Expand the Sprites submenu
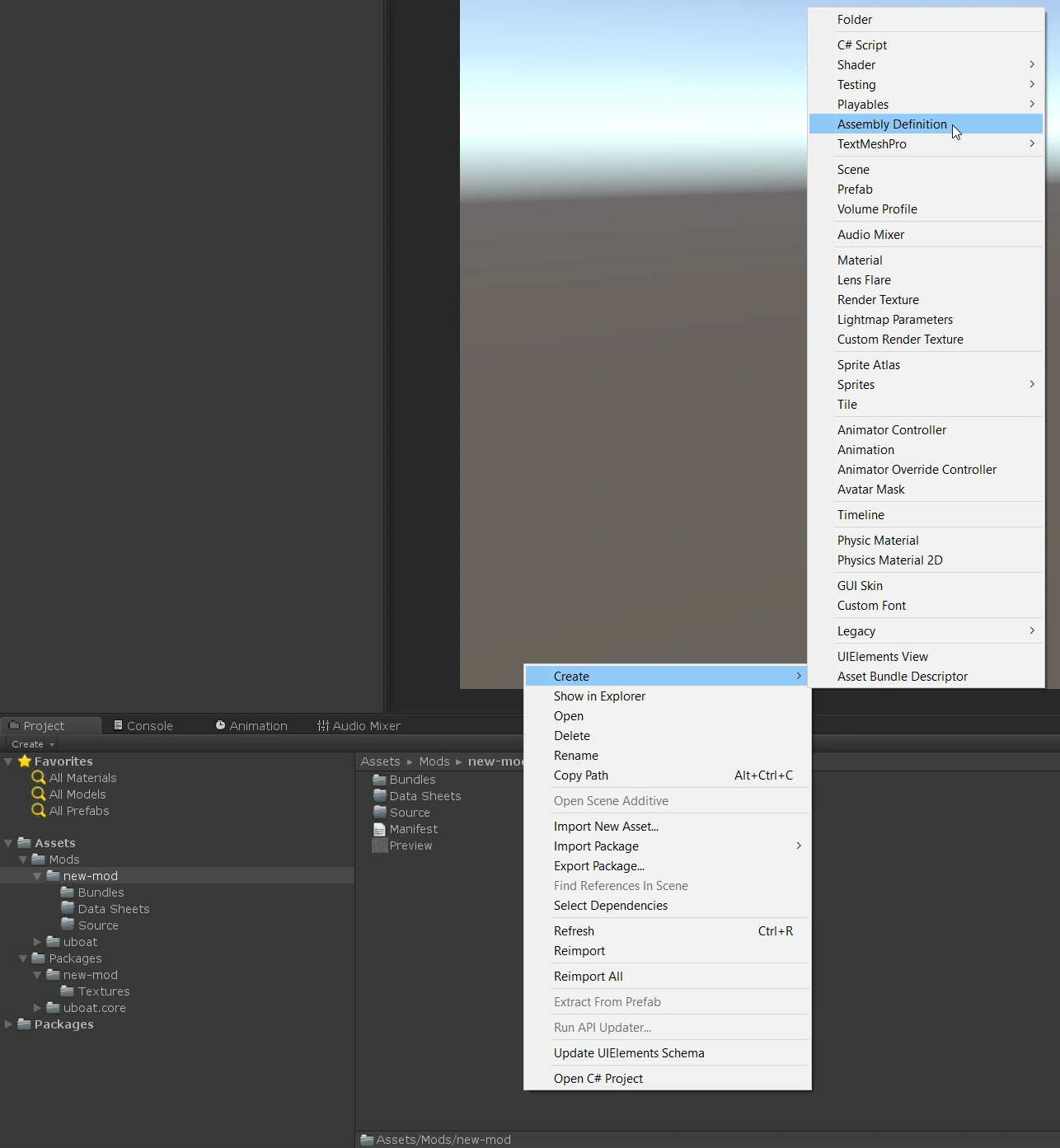 926,385
